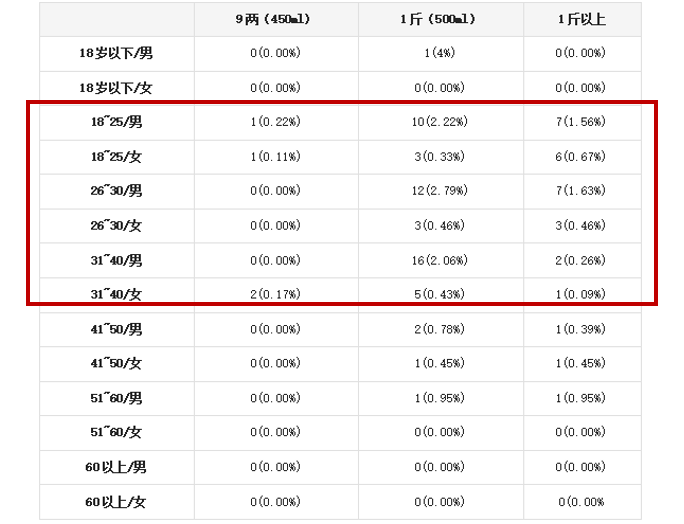The image size is (684, 524).
Task: Select the cell showing 10(2.22%)
Action: [x=439, y=122]
